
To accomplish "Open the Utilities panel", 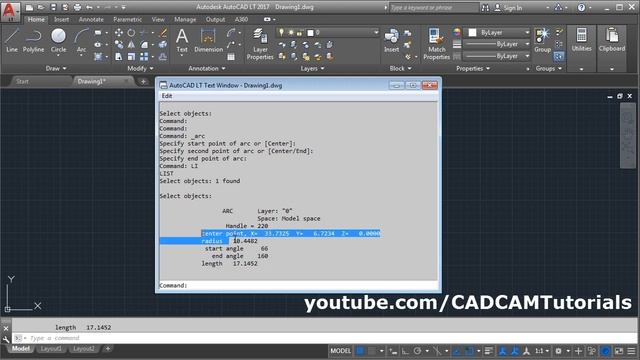I will (x=581, y=41).
